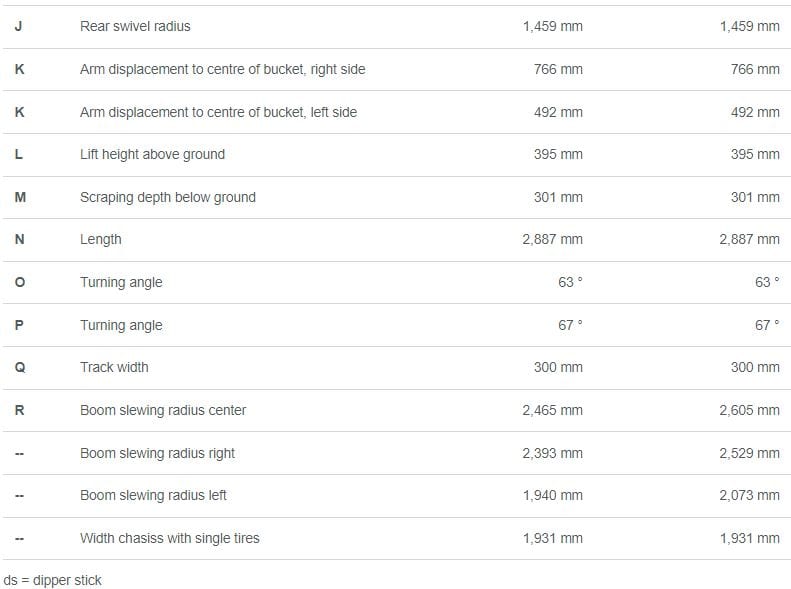This screenshot has height=589, width=791.
Task: Click the 2,605 mm value
Action: [750, 410]
